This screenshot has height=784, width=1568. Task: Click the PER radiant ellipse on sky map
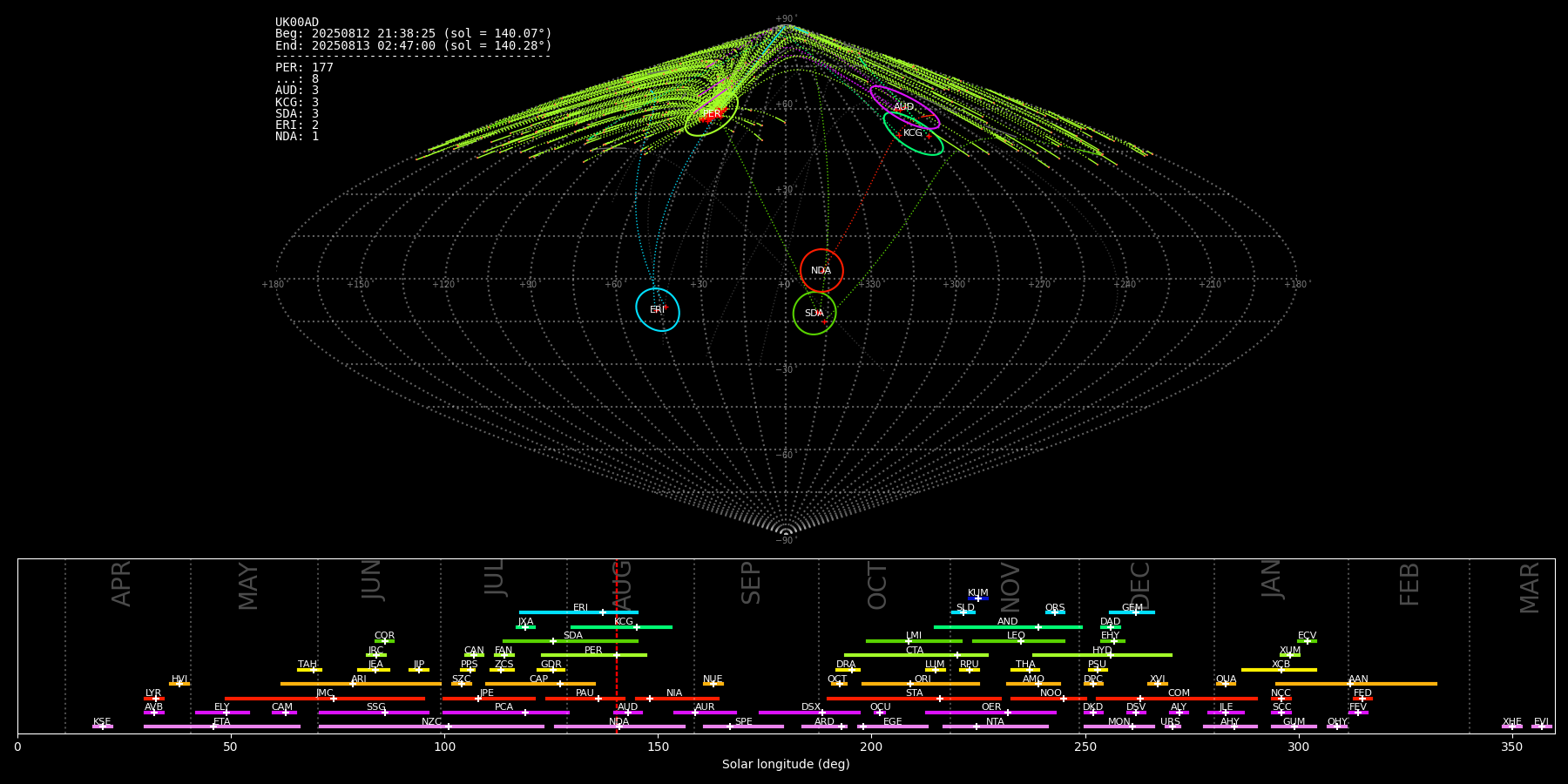tap(712, 114)
